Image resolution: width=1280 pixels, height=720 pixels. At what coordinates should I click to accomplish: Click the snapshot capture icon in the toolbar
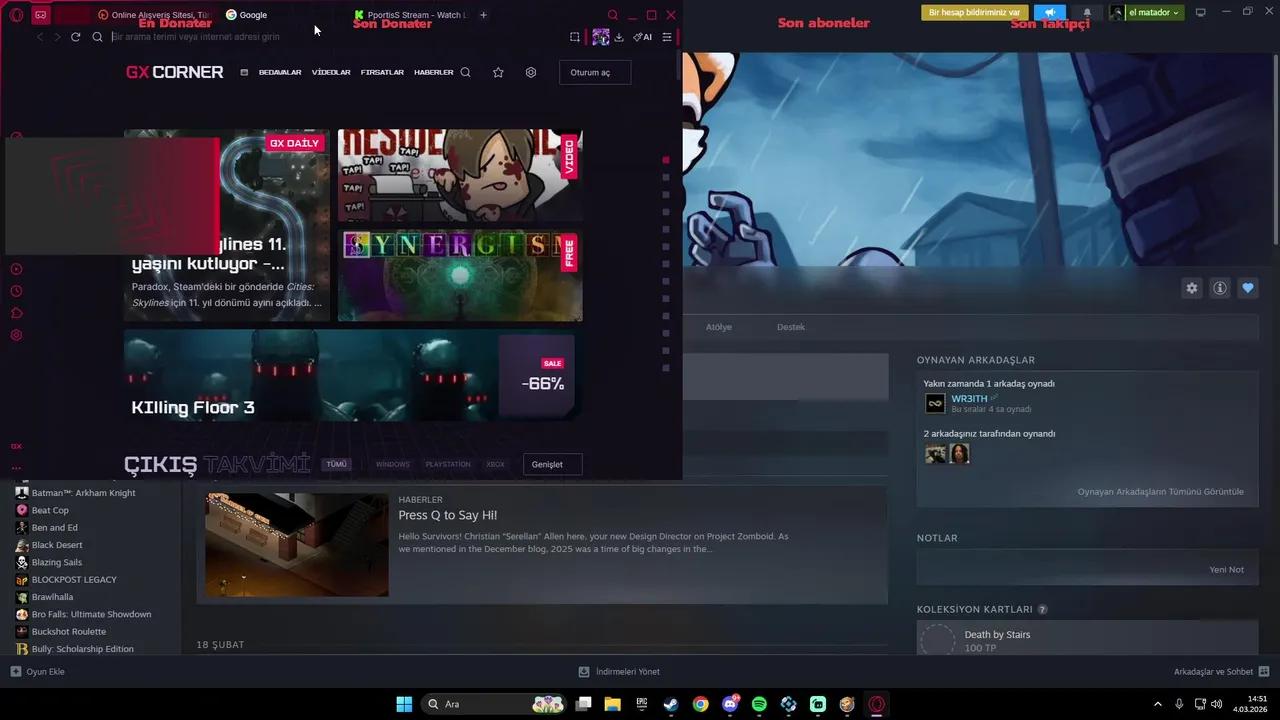point(575,37)
